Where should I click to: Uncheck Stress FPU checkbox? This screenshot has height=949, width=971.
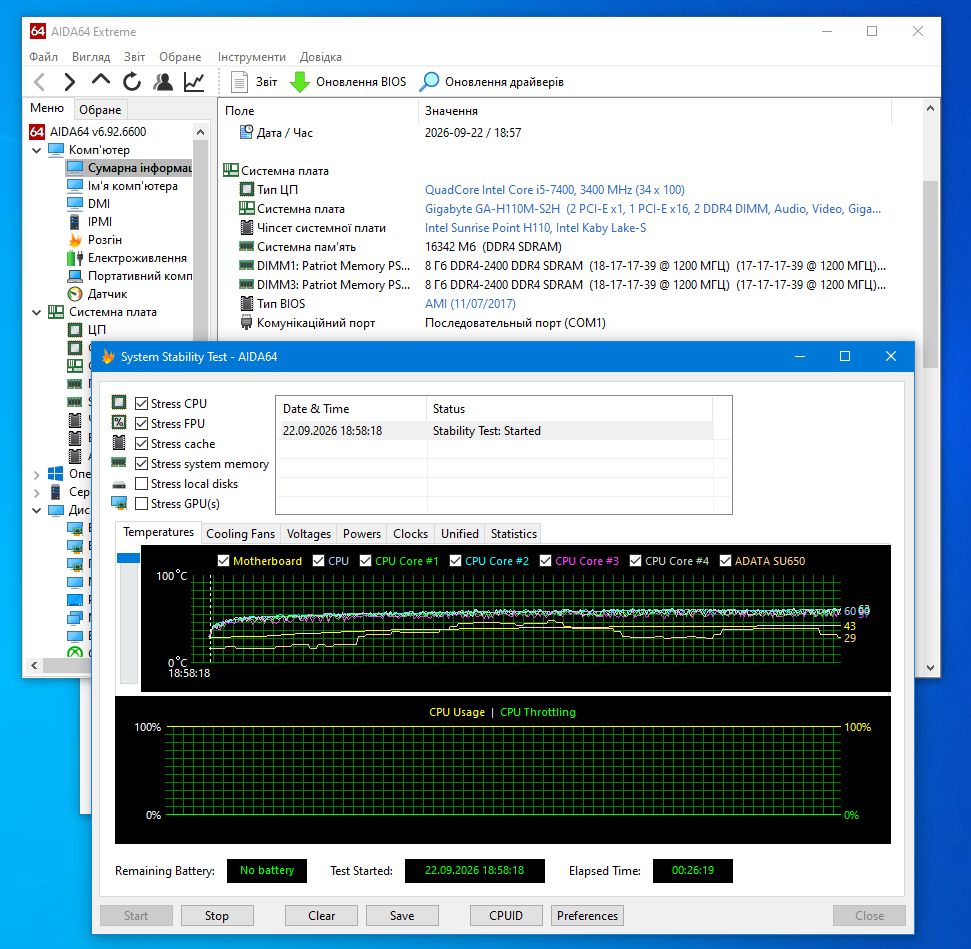pos(141,423)
